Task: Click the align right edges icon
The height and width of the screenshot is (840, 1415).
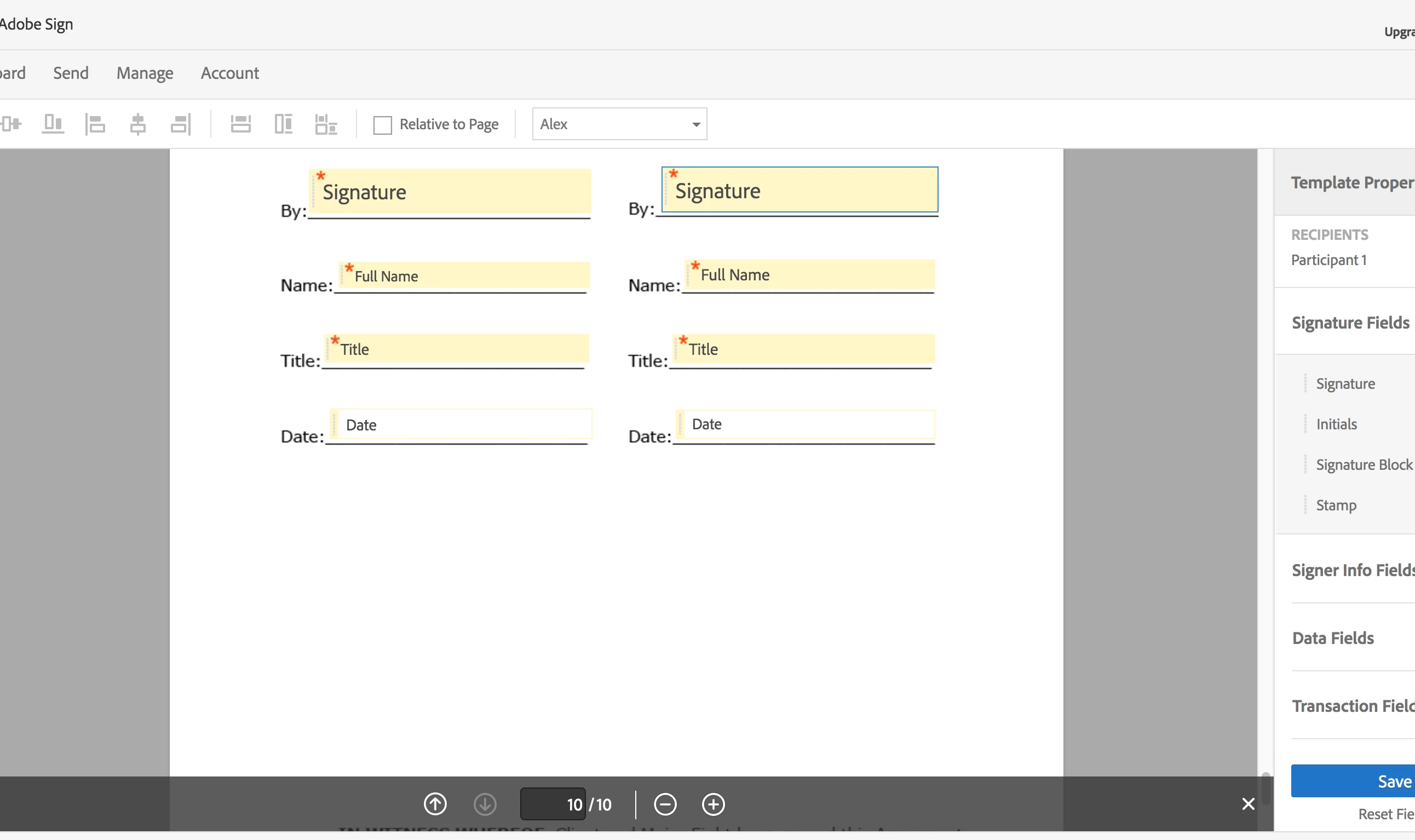Action: pyautogui.click(x=181, y=124)
